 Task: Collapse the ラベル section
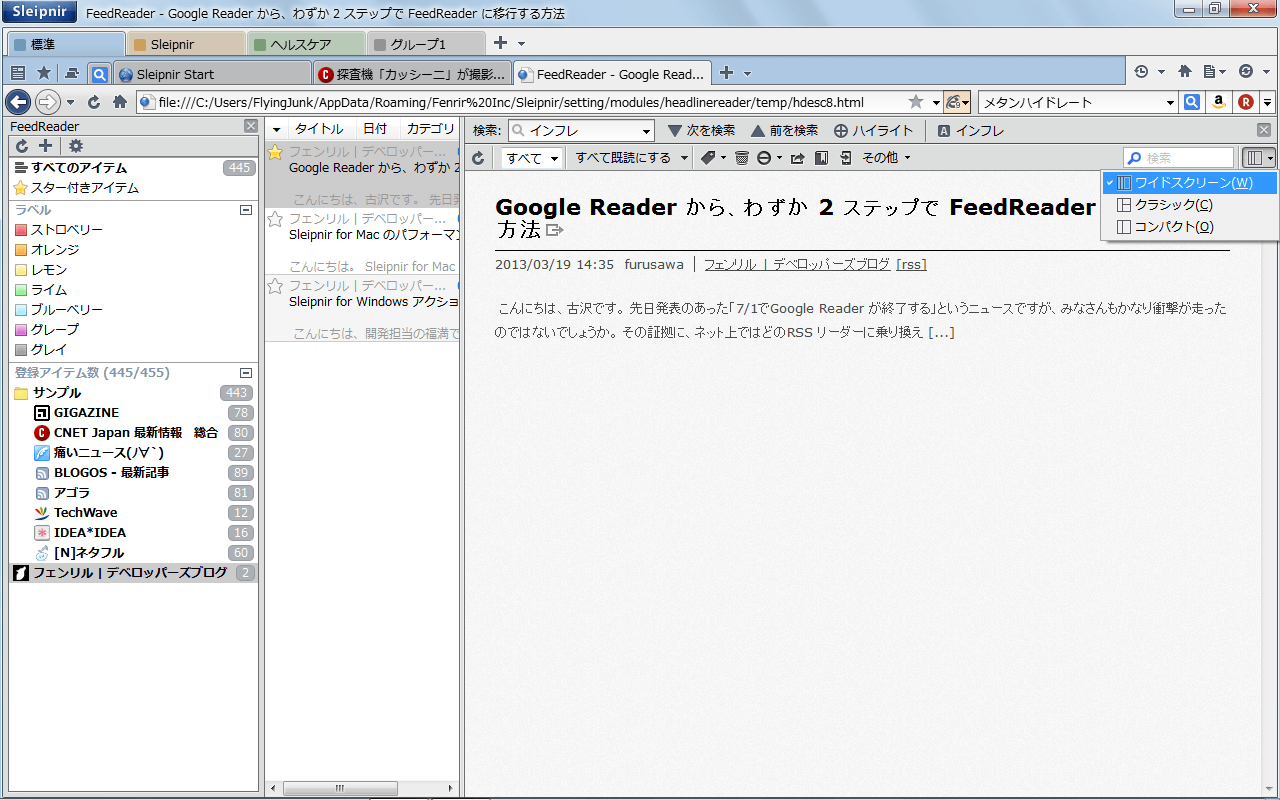[x=246, y=210]
